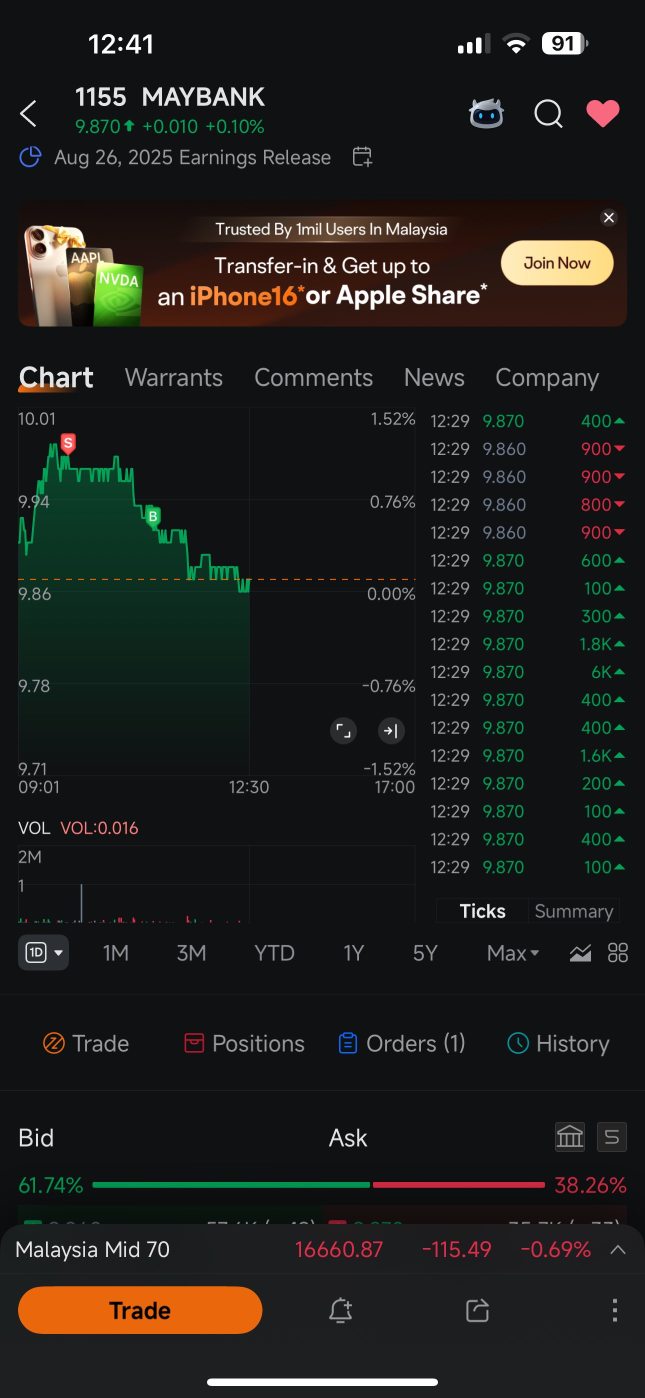Tap the depth levels icon beside Ask
645x1398 pixels.
tap(612, 1137)
